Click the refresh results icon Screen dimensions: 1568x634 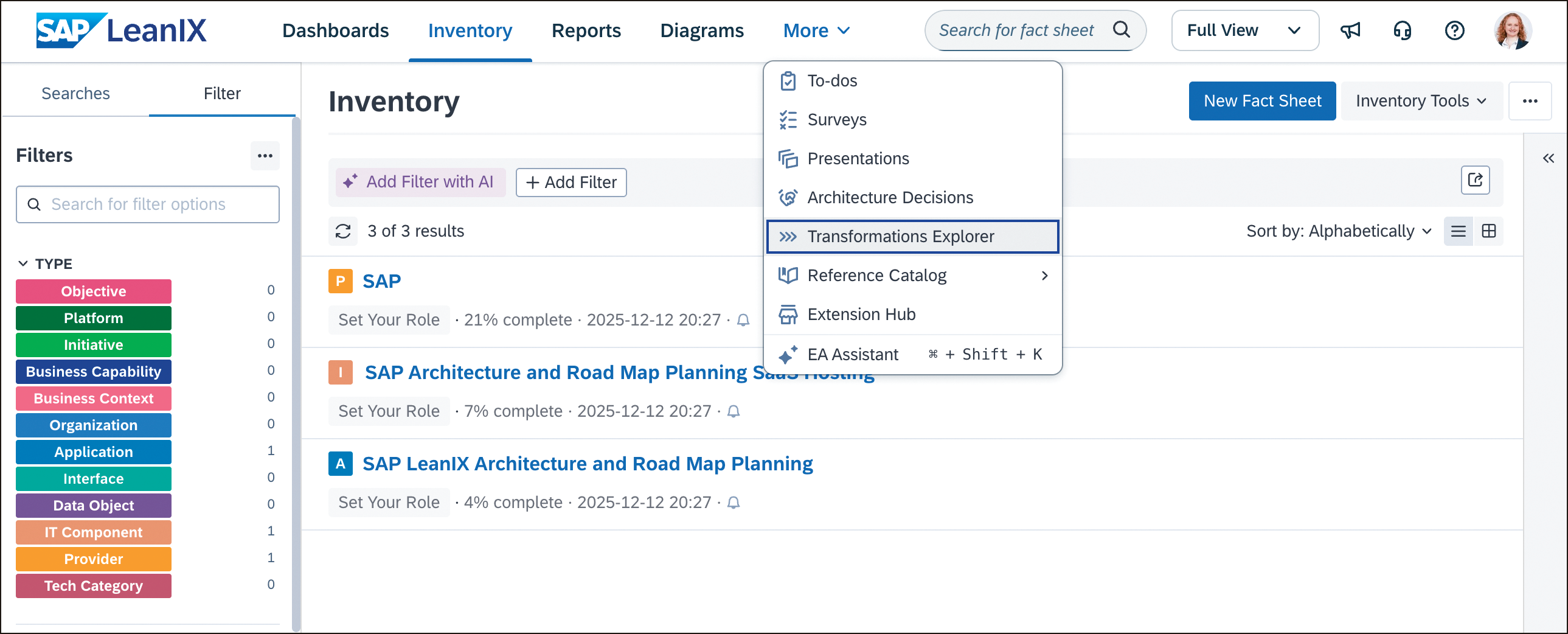tap(343, 231)
